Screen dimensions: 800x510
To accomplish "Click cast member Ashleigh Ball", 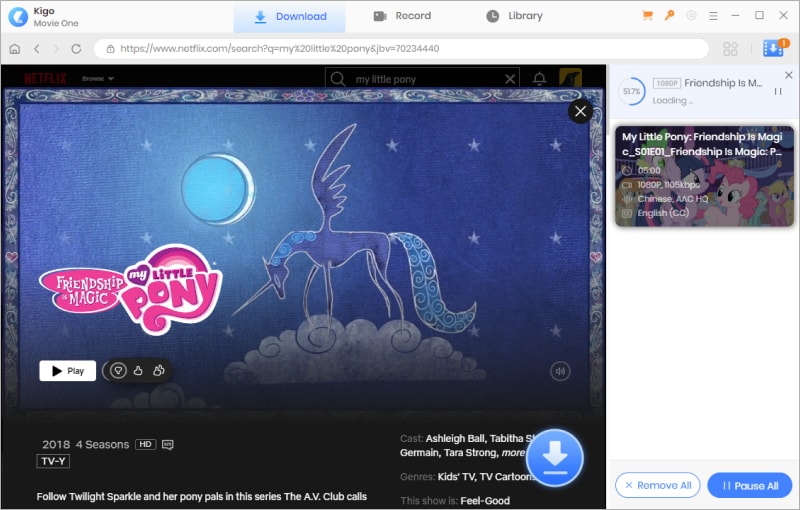I will tap(455, 439).
